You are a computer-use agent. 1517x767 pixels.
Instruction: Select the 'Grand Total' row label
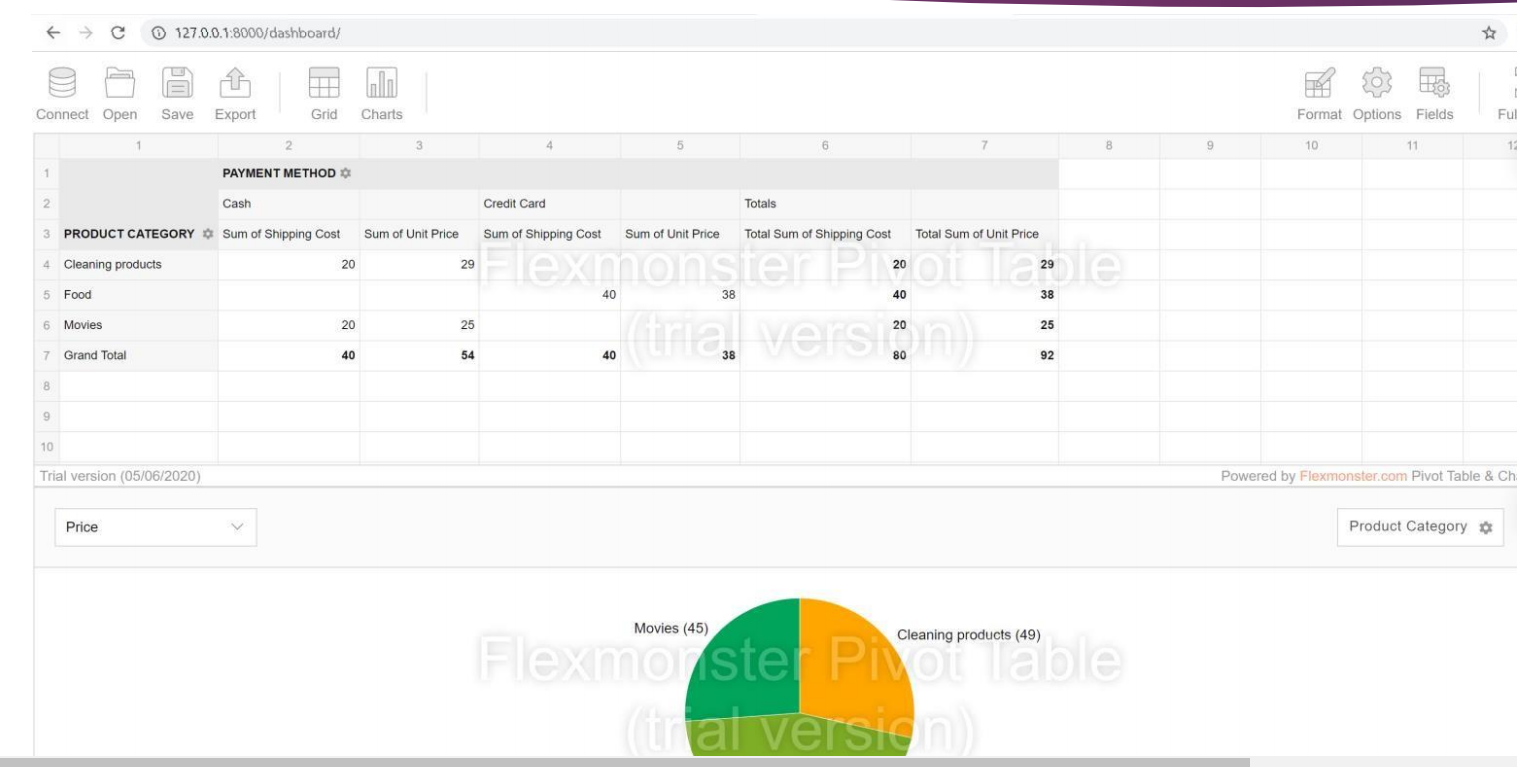[x=138, y=356]
